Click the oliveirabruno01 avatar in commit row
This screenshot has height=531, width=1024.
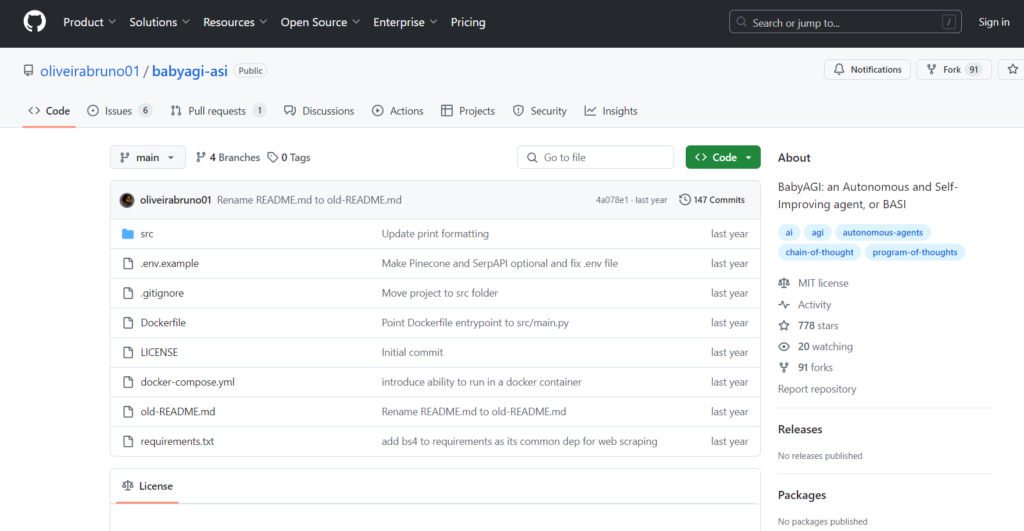(127, 200)
